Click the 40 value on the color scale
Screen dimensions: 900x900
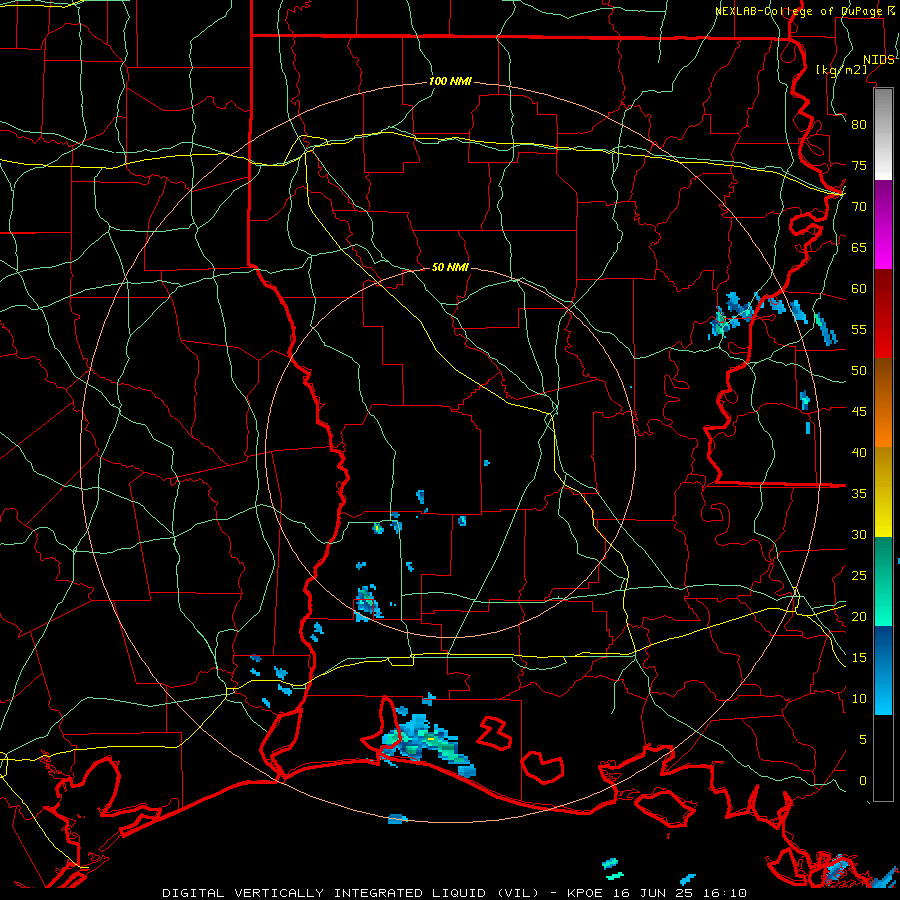[x=859, y=452]
